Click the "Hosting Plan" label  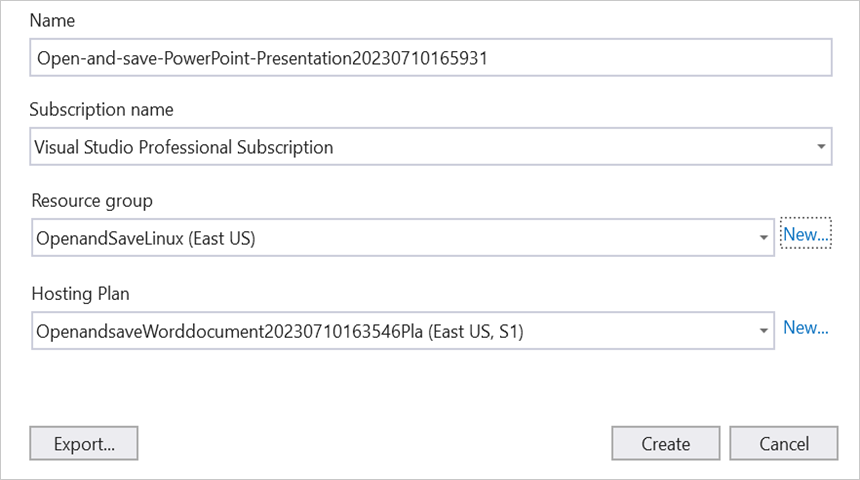[80, 293]
